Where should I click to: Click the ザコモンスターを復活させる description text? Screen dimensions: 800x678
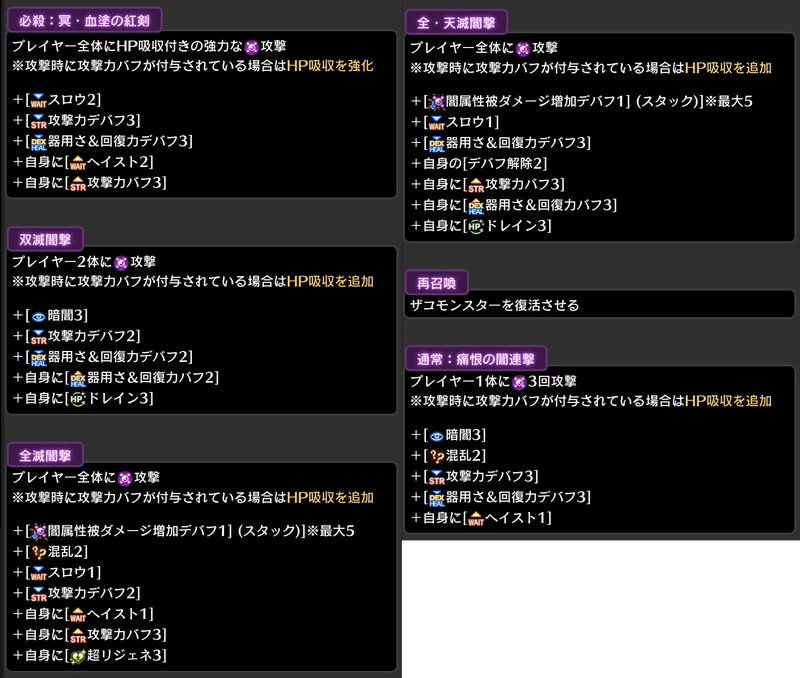pyautogui.click(x=494, y=305)
